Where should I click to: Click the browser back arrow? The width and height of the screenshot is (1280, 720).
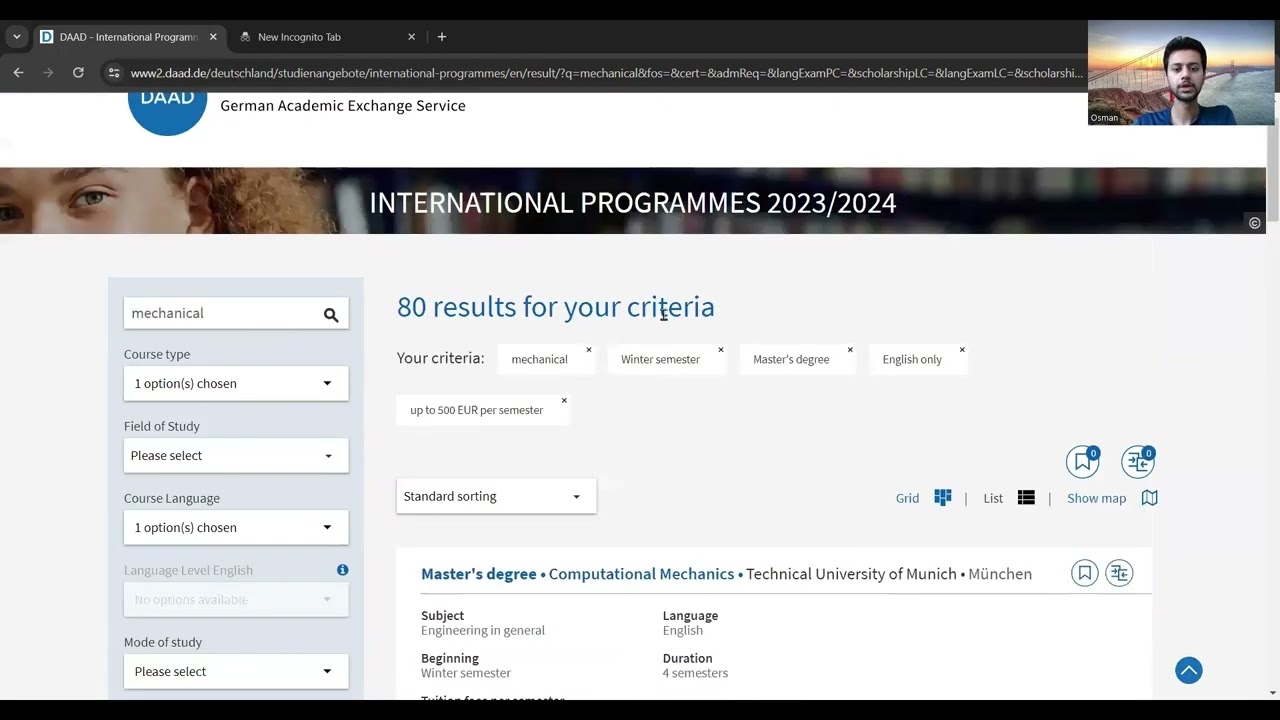click(18, 73)
